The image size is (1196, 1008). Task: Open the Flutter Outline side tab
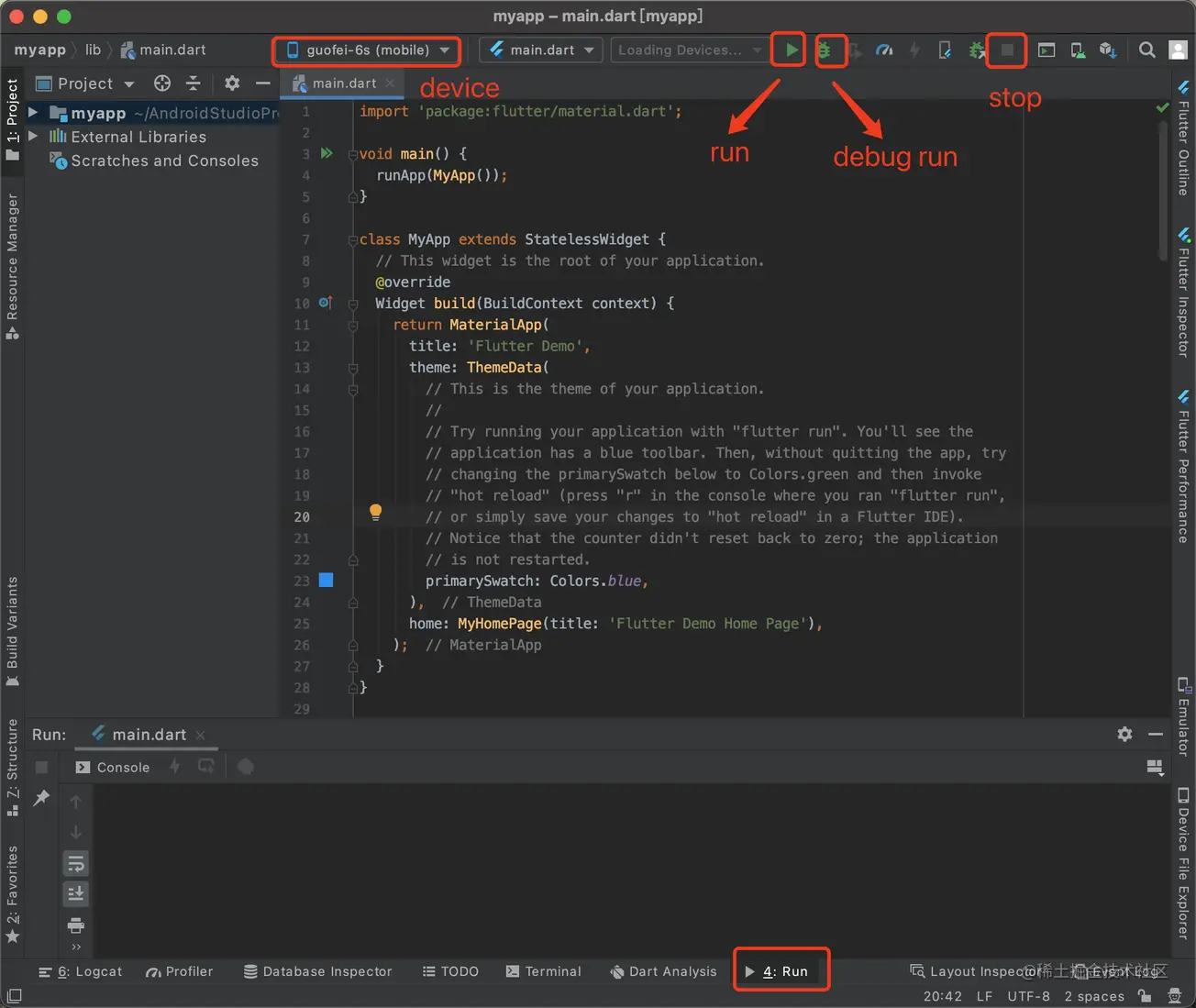(x=1183, y=138)
